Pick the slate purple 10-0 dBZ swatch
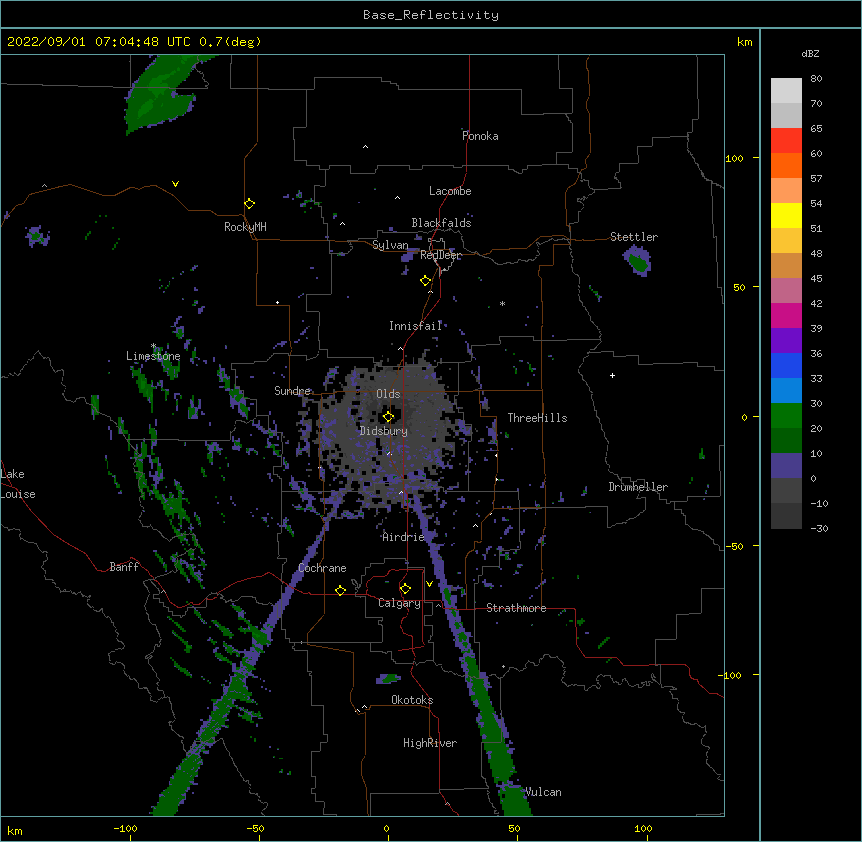This screenshot has height=842, width=862. coord(786,466)
